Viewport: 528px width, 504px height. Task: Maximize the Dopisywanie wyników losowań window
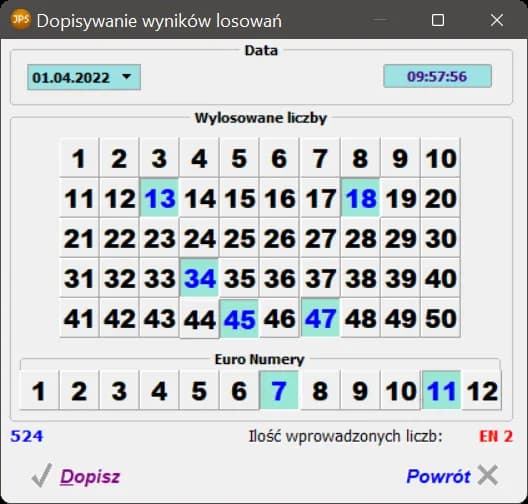tap(438, 20)
